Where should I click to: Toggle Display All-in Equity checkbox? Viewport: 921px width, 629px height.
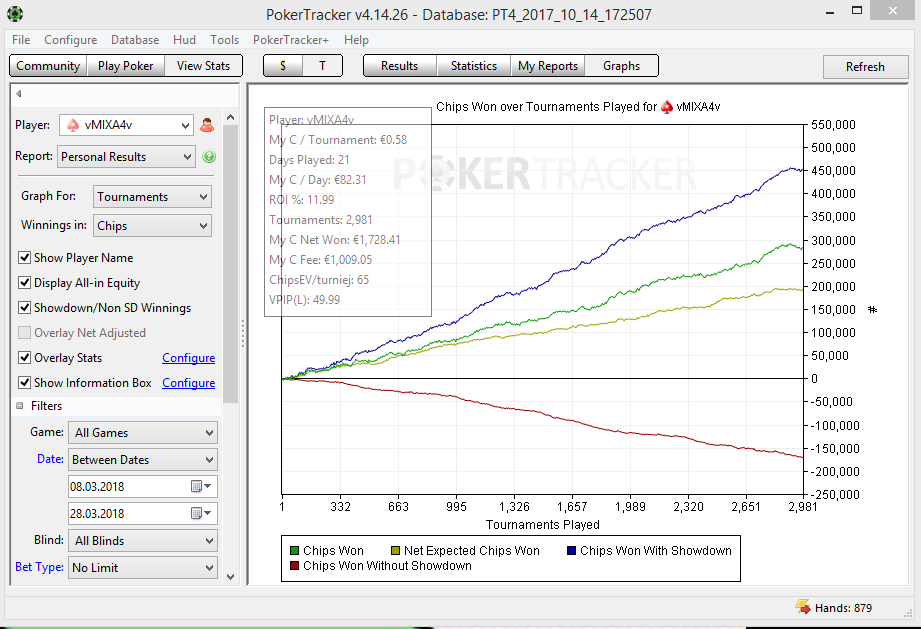(x=25, y=282)
